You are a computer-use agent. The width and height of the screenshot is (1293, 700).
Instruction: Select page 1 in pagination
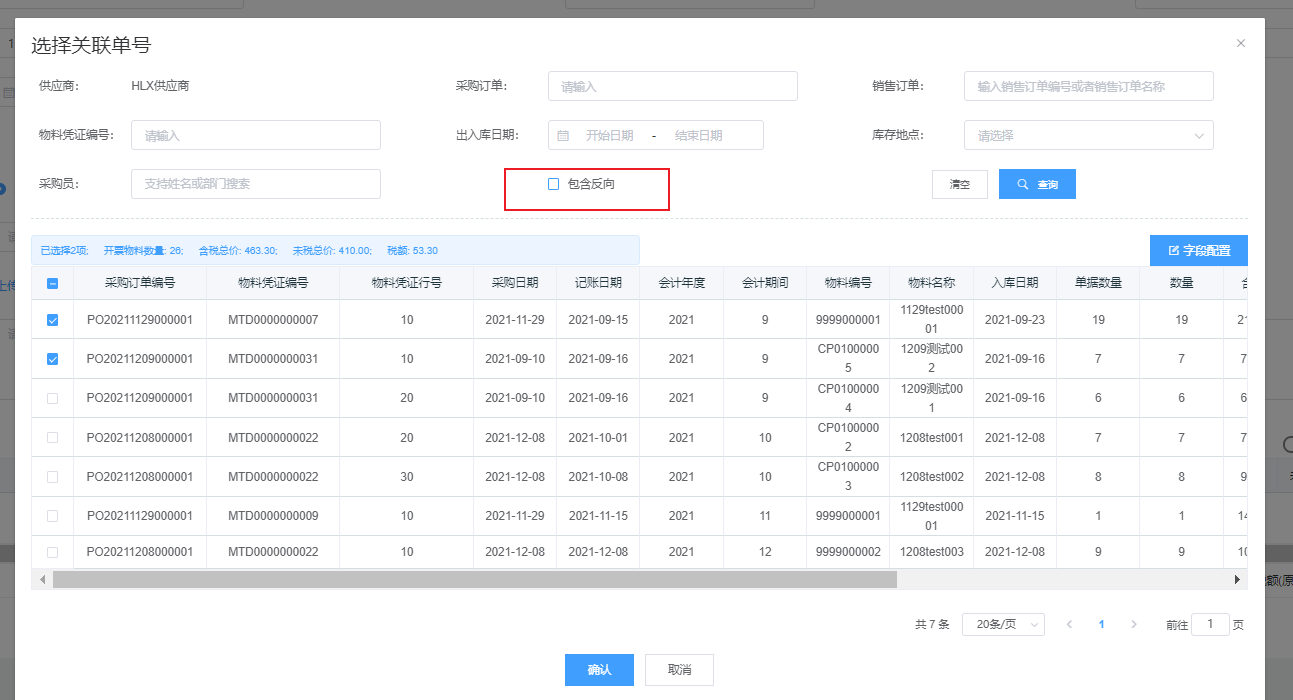[x=1101, y=624]
